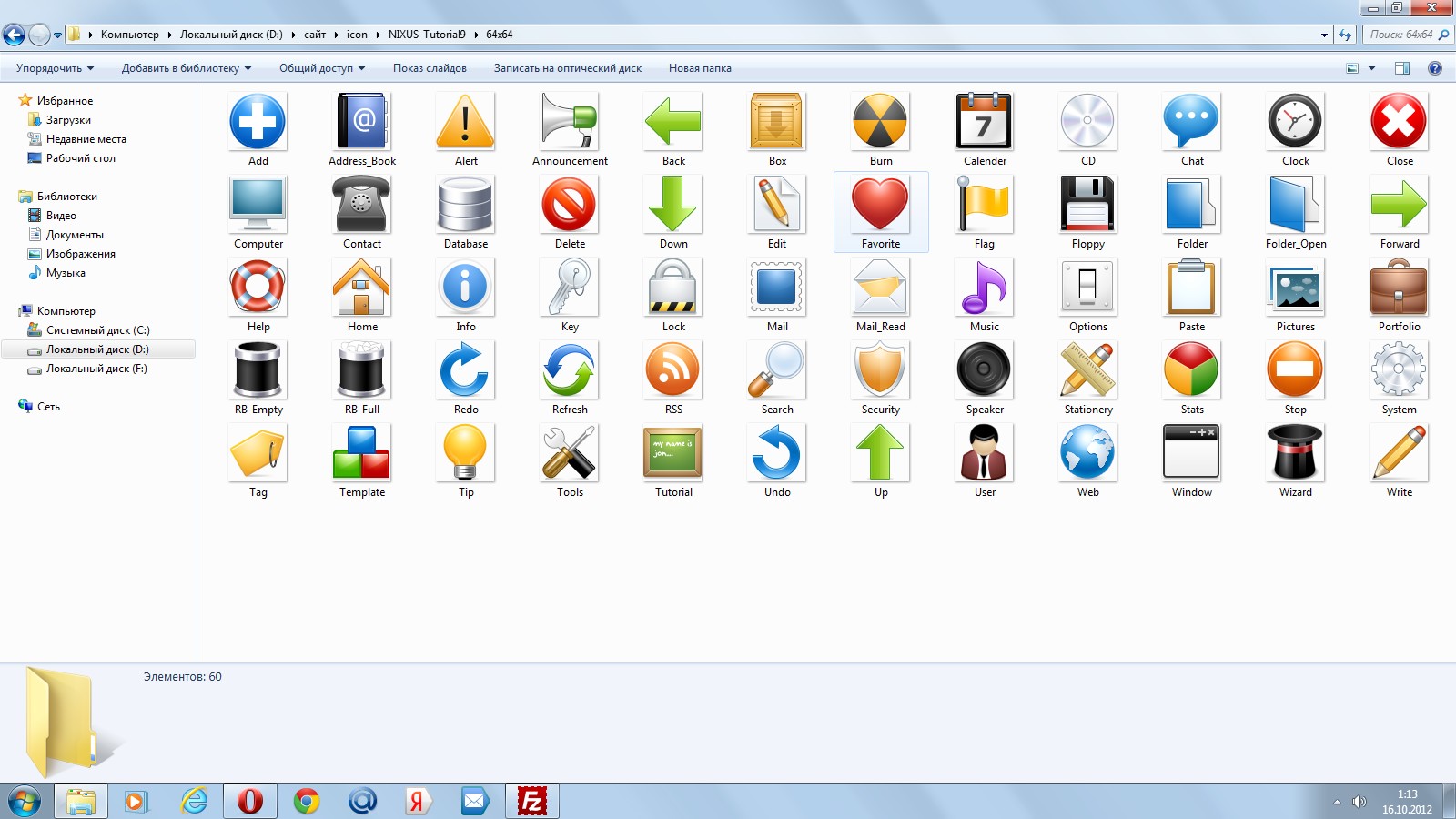Create a Новая папка

(x=700, y=68)
